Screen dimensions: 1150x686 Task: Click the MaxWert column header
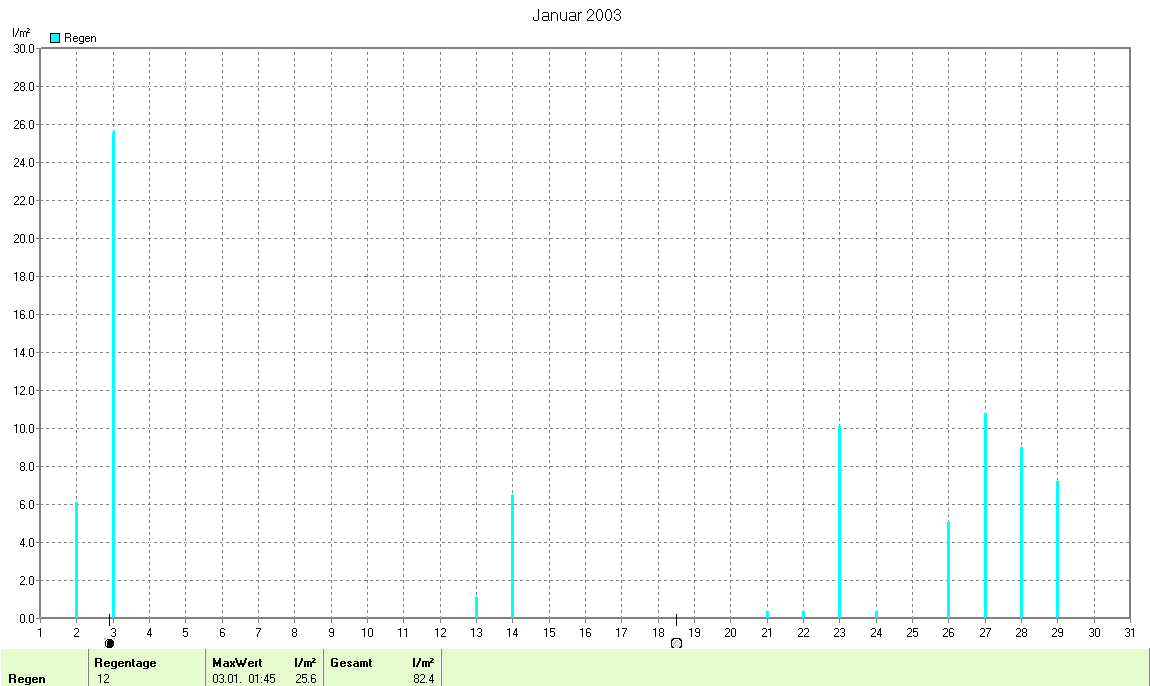235,662
